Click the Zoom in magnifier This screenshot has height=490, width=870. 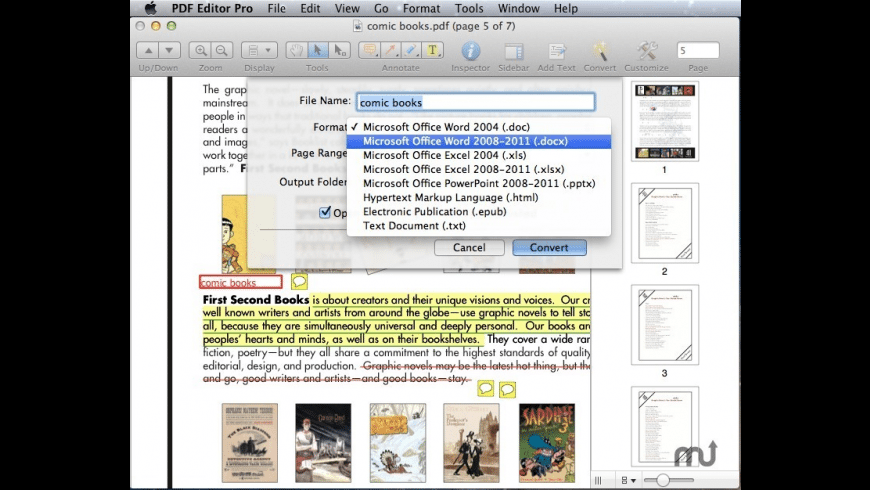click(201, 50)
